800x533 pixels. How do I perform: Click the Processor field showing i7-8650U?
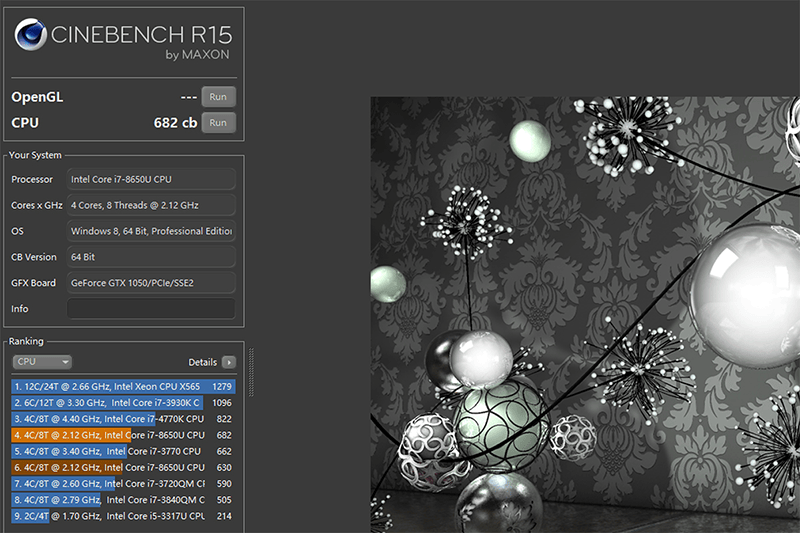tap(151, 179)
